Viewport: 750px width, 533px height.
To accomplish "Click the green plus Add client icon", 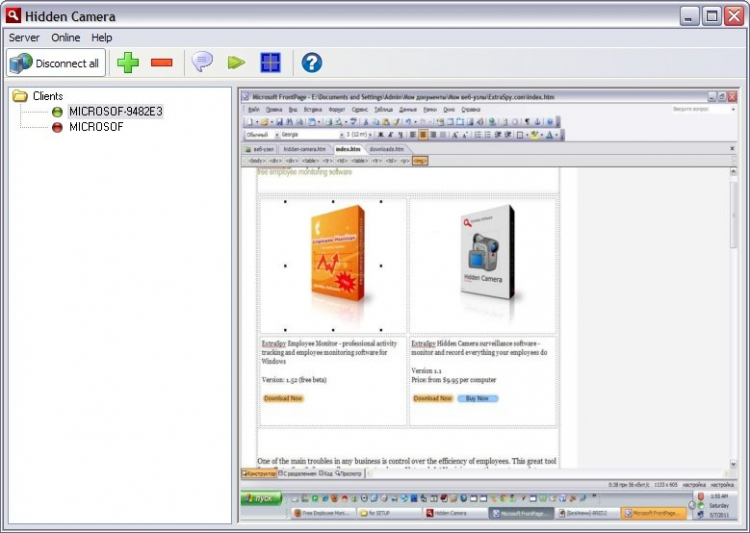I will tap(128, 62).
